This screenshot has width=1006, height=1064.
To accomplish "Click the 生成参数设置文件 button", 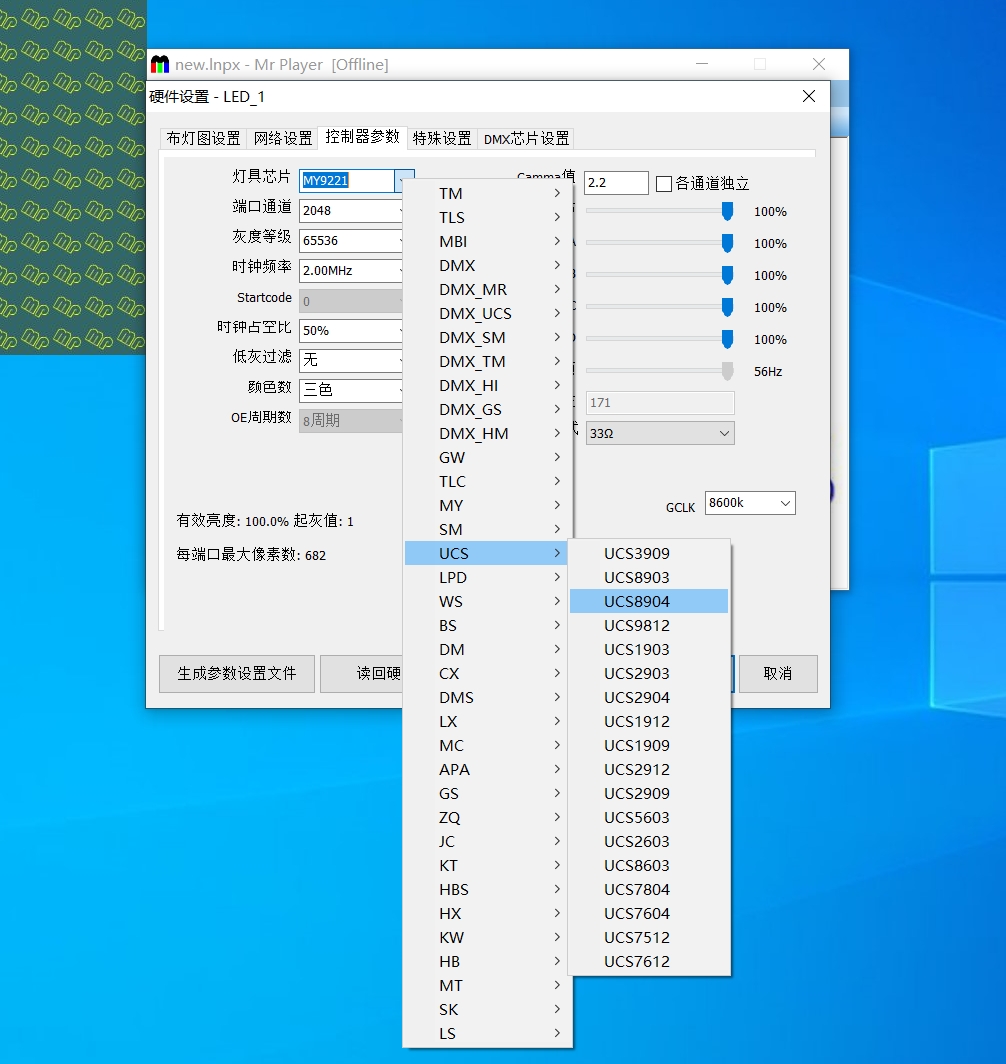I will click(x=237, y=673).
